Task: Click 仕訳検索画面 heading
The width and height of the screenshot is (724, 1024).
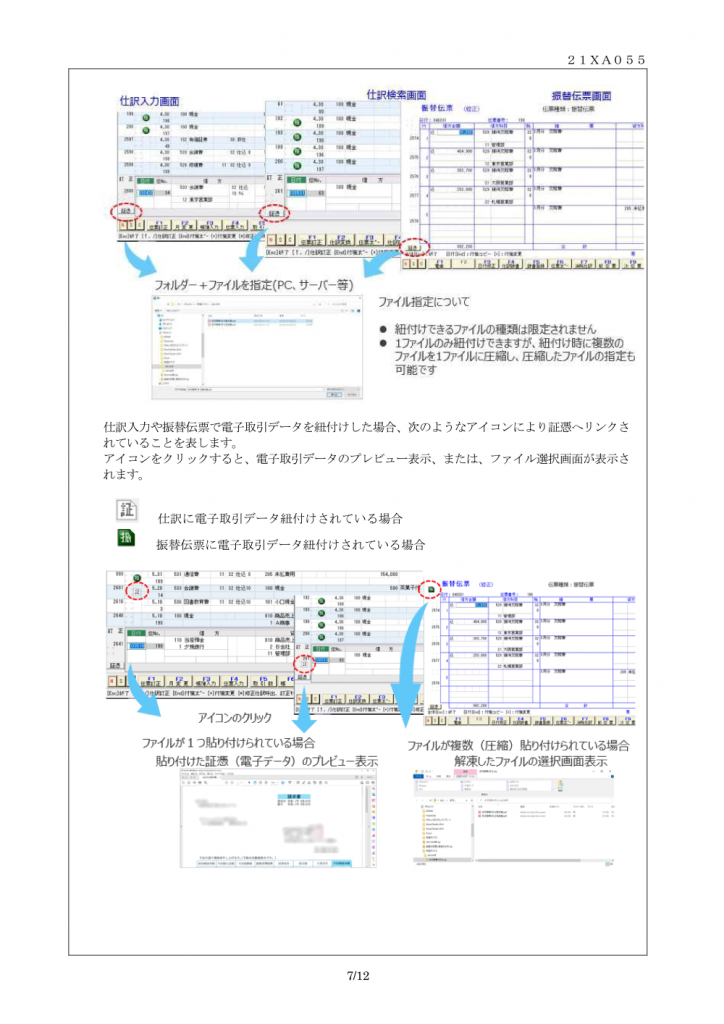Action: (396, 95)
